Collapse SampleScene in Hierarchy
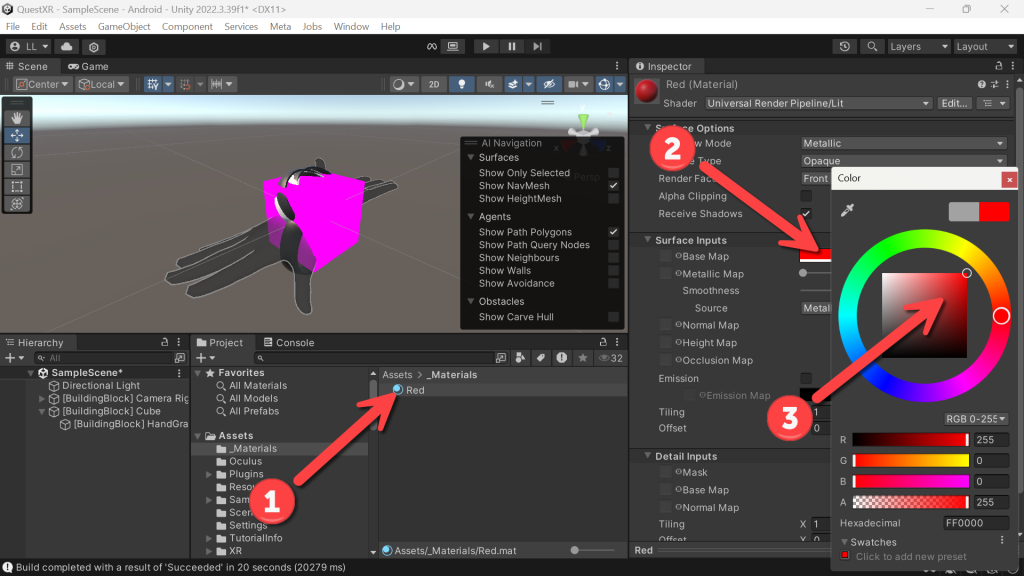Screen dimensions: 1024x576 30,373
